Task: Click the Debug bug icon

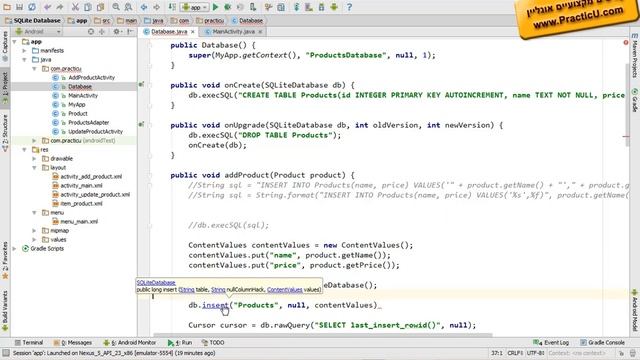Action: click(x=228, y=7)
